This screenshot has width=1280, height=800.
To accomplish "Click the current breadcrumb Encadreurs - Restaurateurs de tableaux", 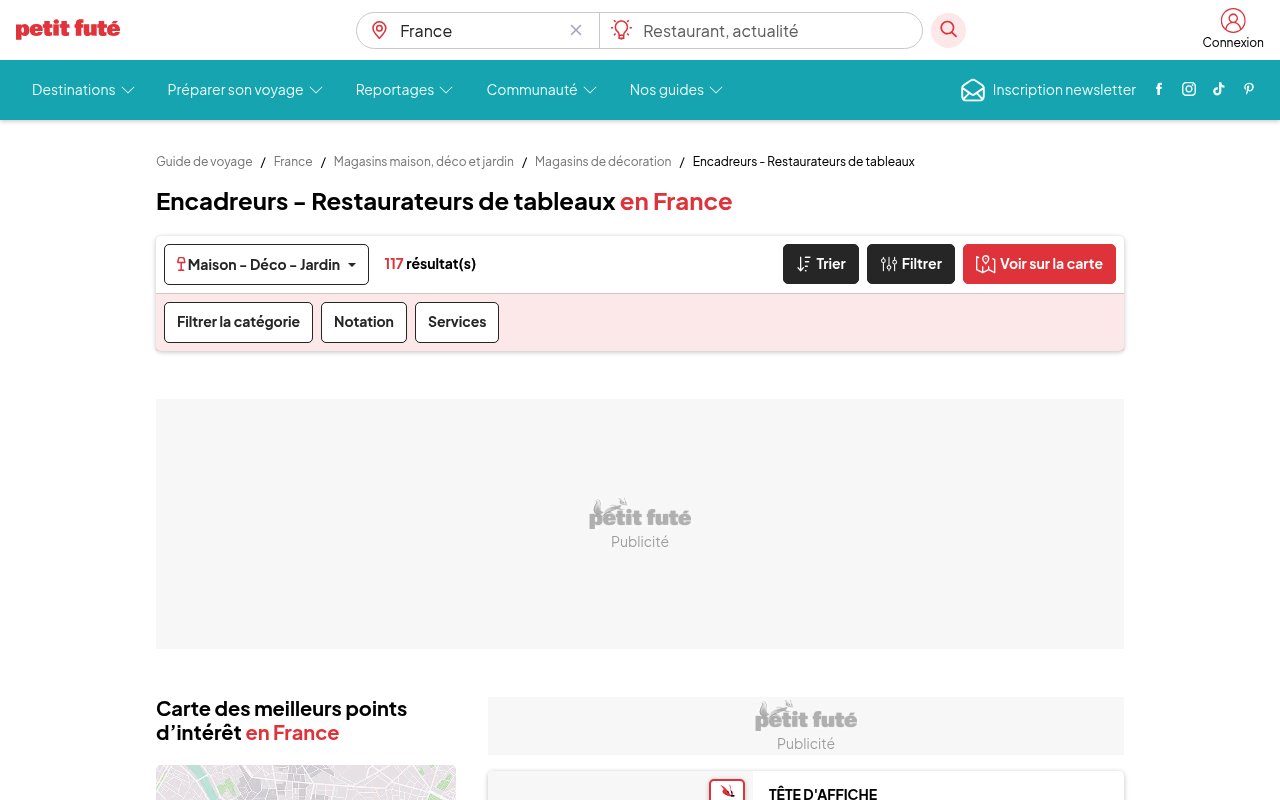I will tap(803, 161).
